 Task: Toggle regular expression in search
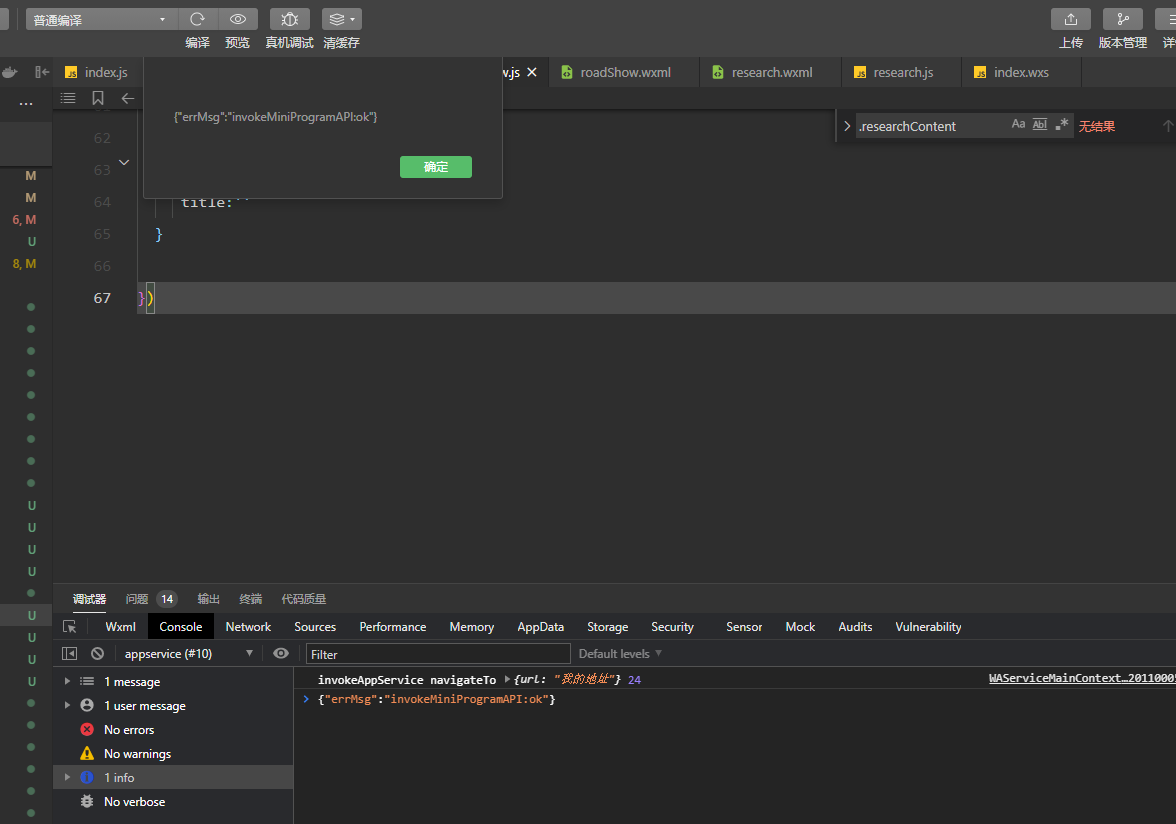click(x=1061, y=124)
